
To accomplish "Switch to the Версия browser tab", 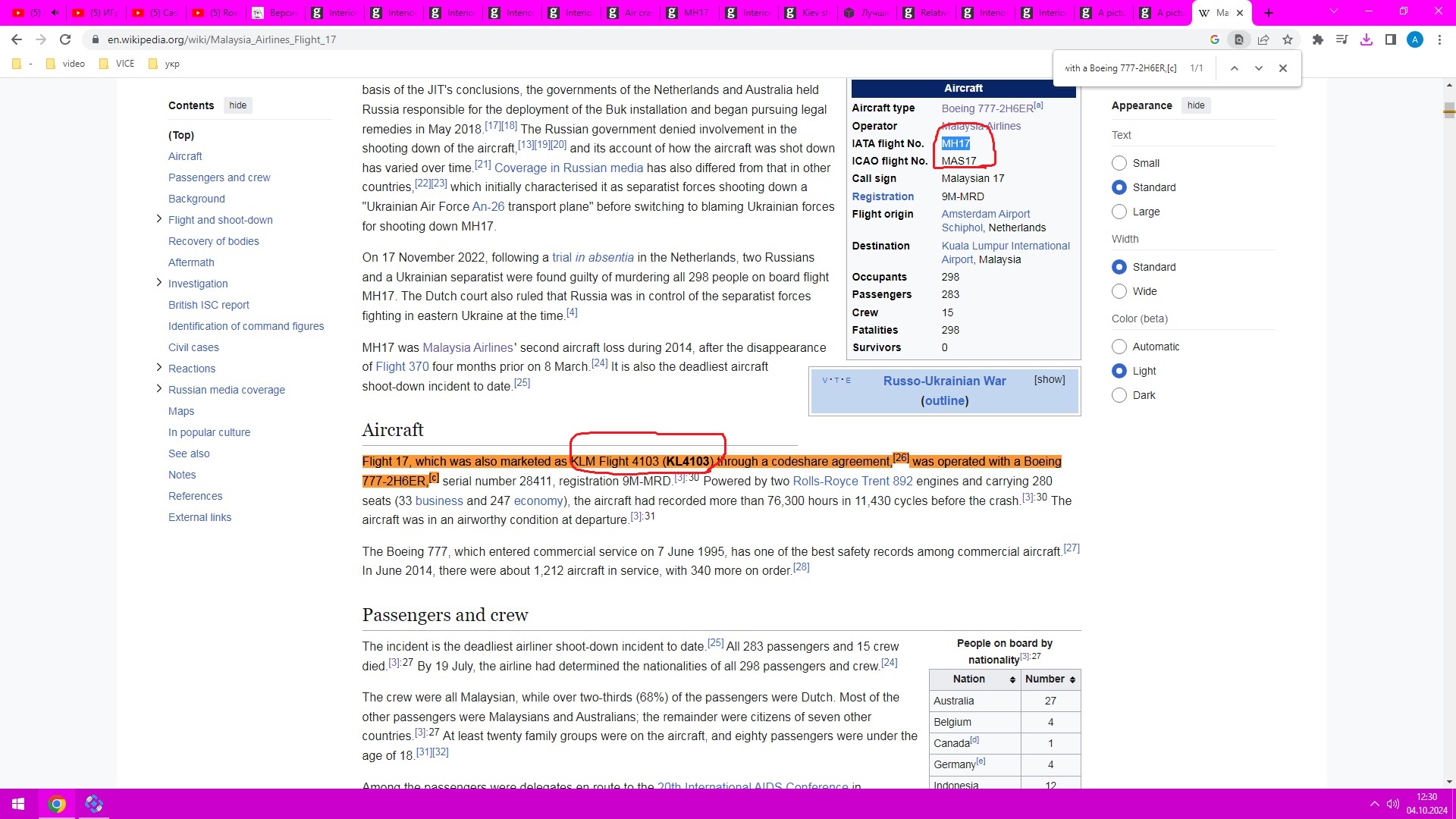I will click(x=275, y=13).
